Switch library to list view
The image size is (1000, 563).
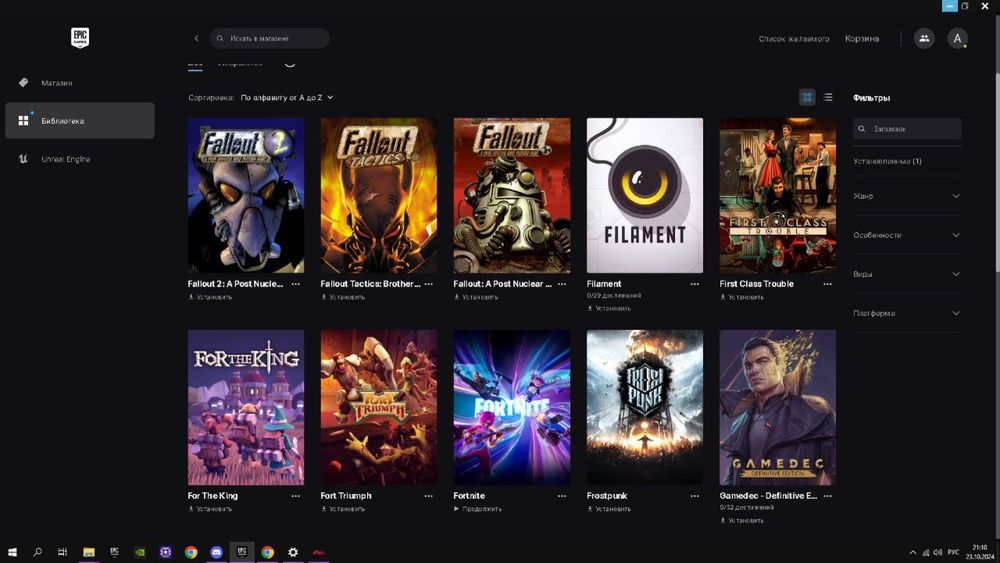click(828, 97)
